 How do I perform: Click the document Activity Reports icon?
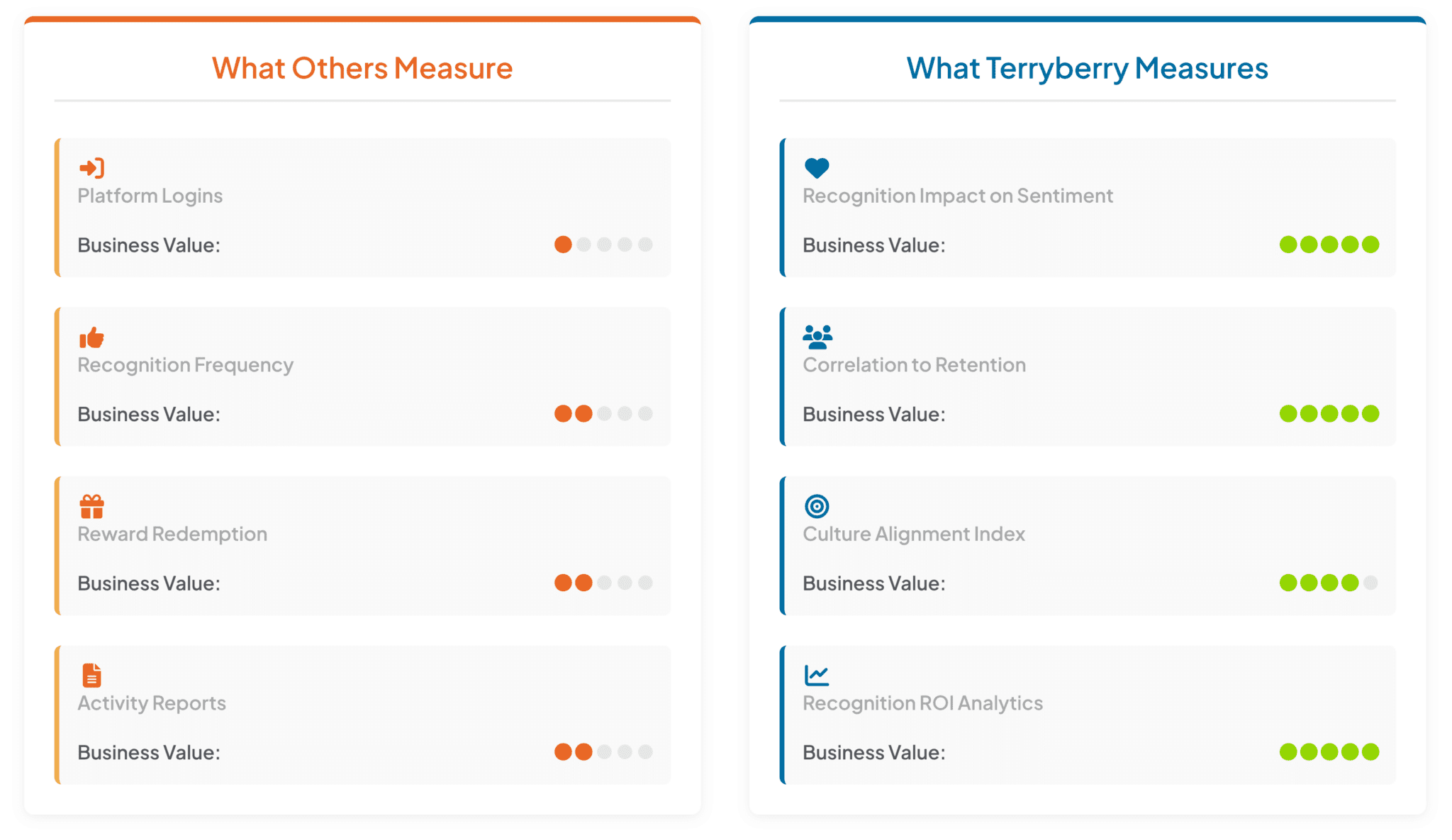point(91,676)
